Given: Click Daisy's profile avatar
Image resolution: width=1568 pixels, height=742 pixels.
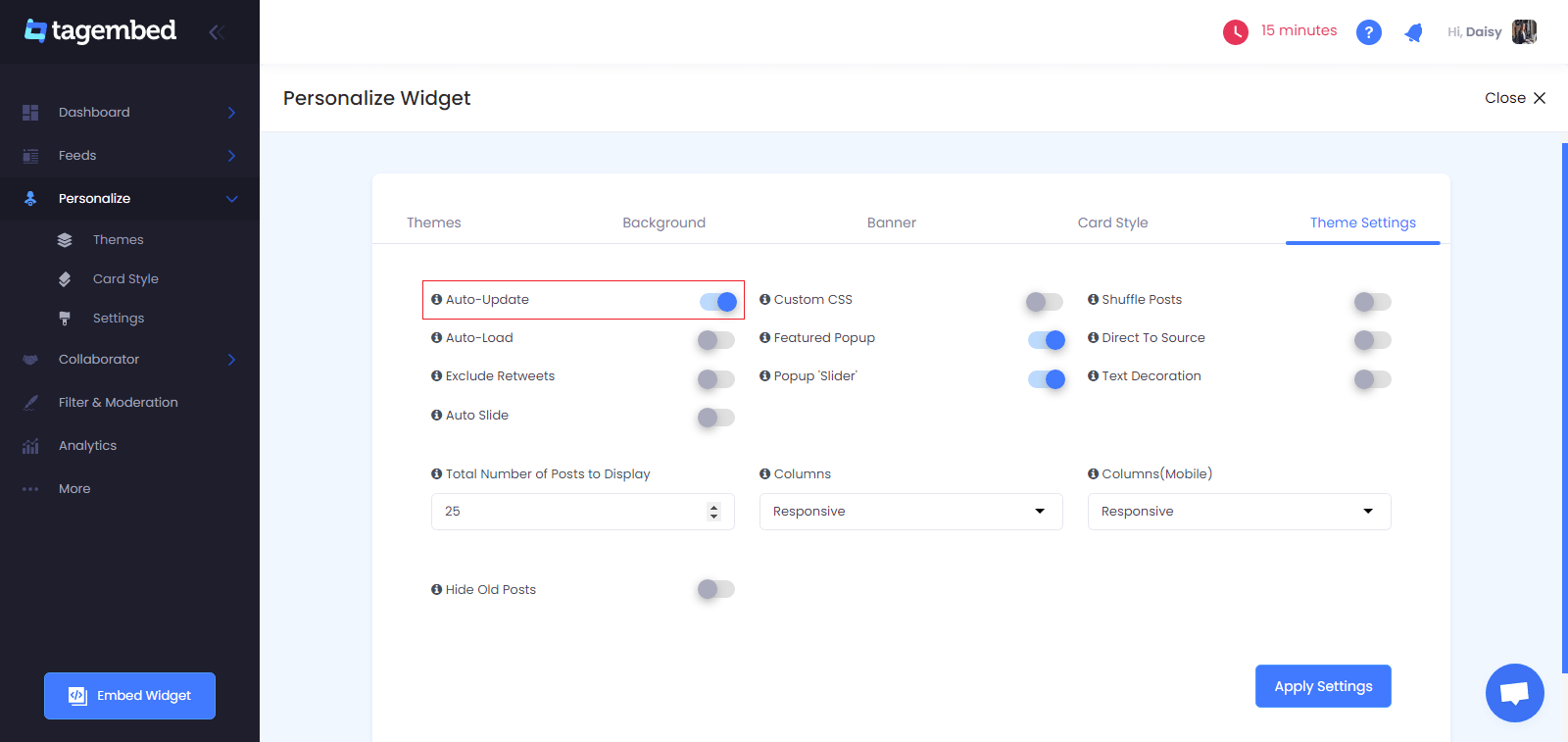Looking at the screenshot, I should (1524, 31).
